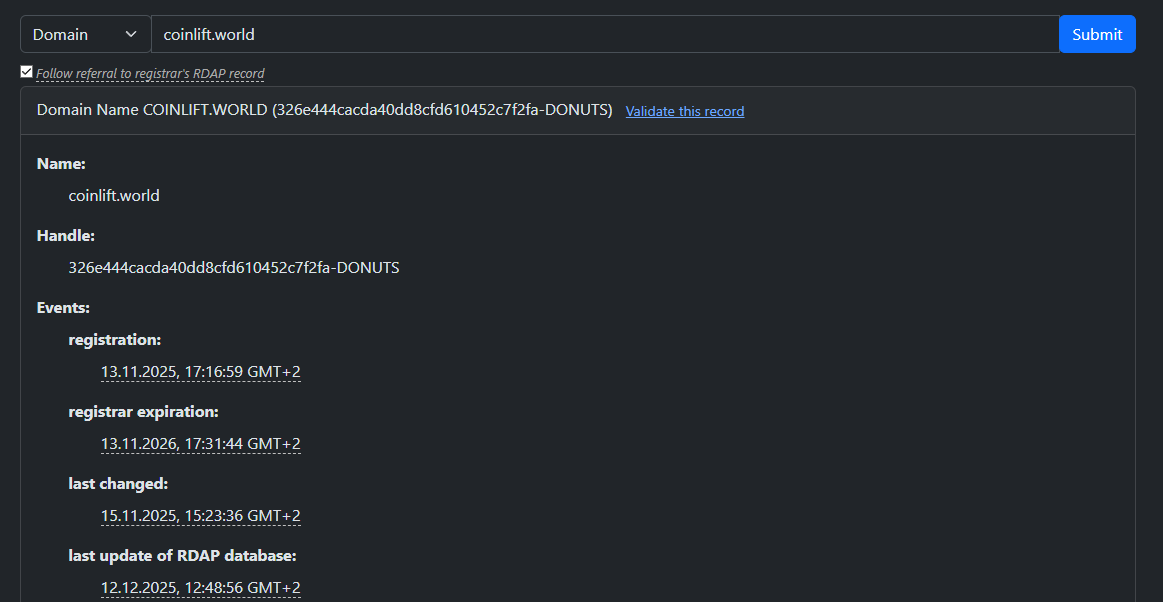Click the chevron arrow in the Domain selector
Viewport: 1163px width, 602px height.
click(131, 34)
